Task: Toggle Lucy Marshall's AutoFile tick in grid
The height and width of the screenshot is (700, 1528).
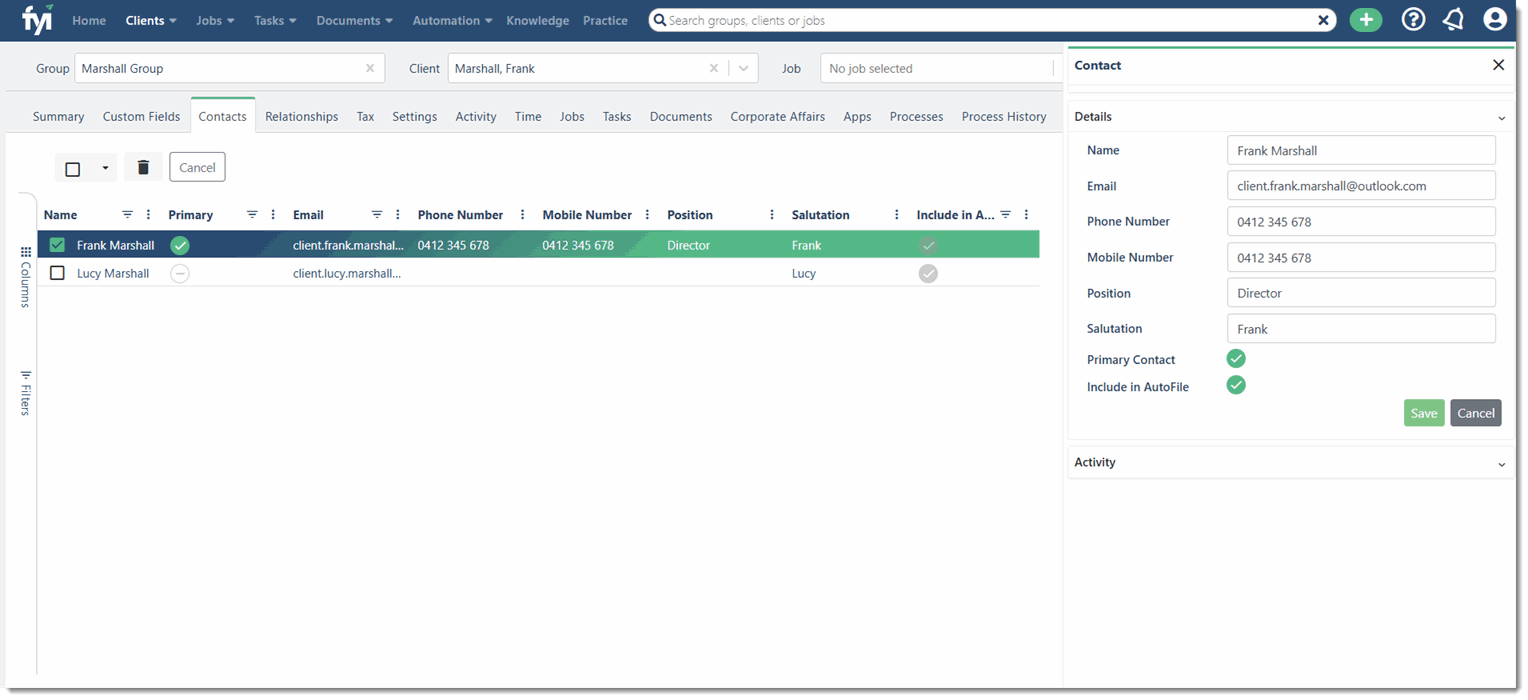Action: [928, 273]
